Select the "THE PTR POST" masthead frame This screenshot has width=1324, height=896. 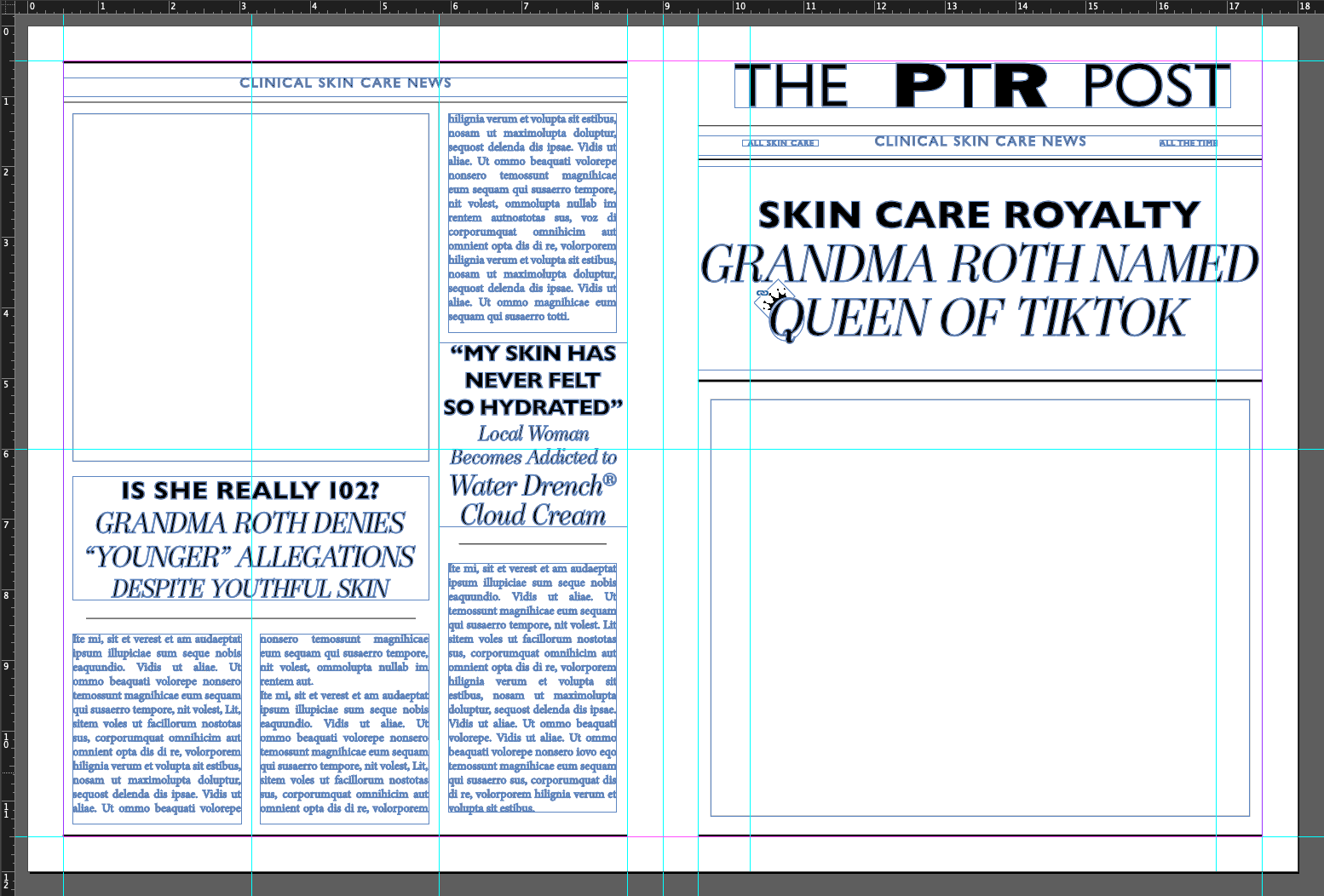click(x=982, y=85)
